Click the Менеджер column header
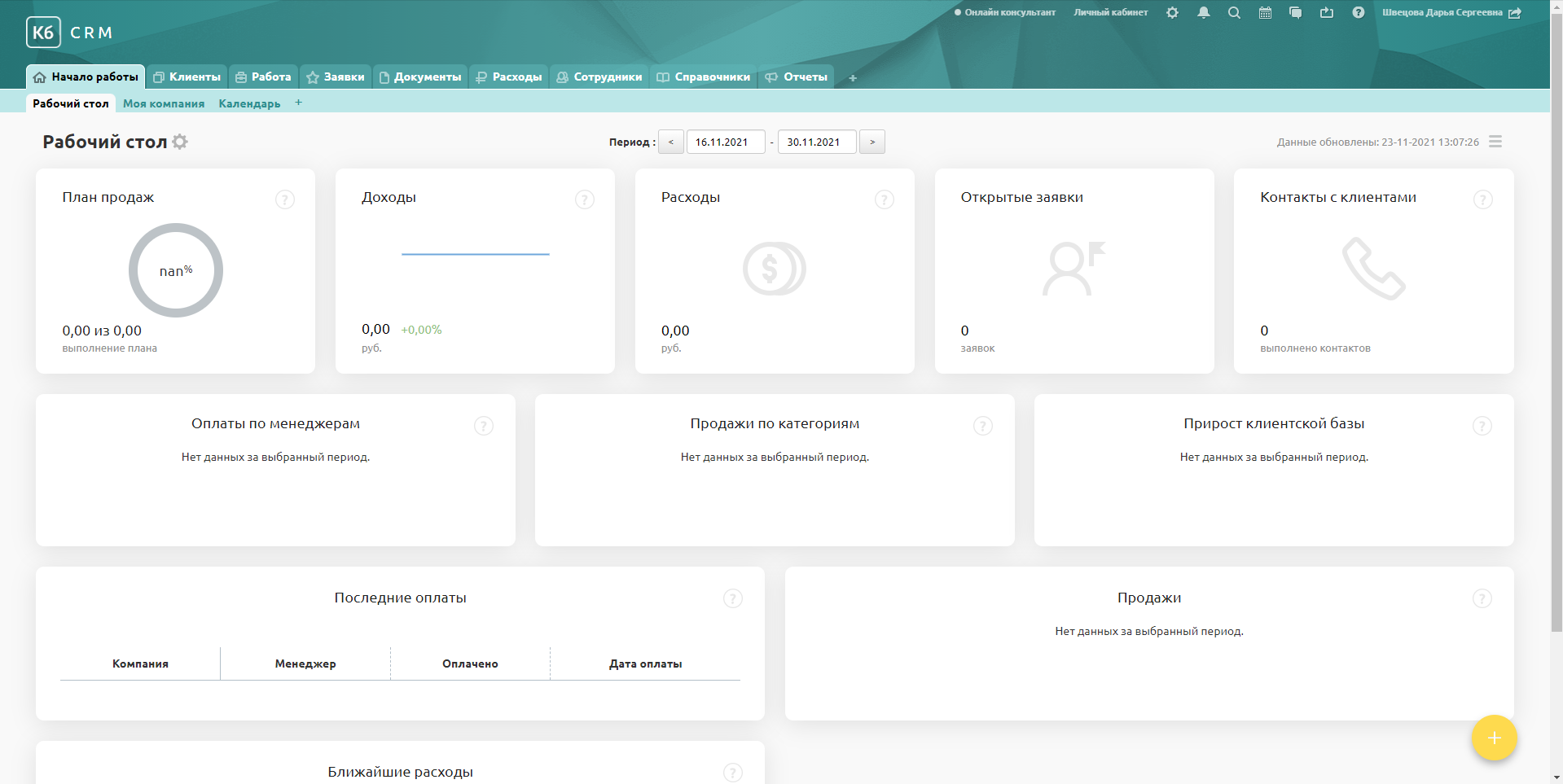Screen dimensions: 1563x784 pos(305,664)
